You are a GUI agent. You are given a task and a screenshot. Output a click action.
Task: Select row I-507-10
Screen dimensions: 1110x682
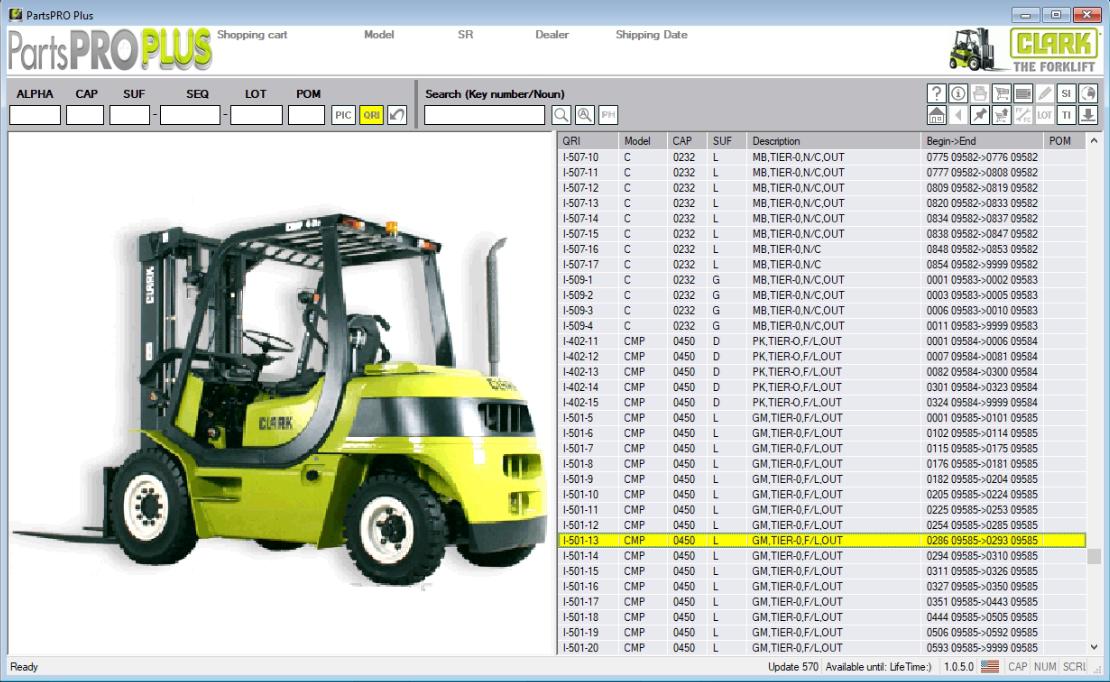coord(821,157)
